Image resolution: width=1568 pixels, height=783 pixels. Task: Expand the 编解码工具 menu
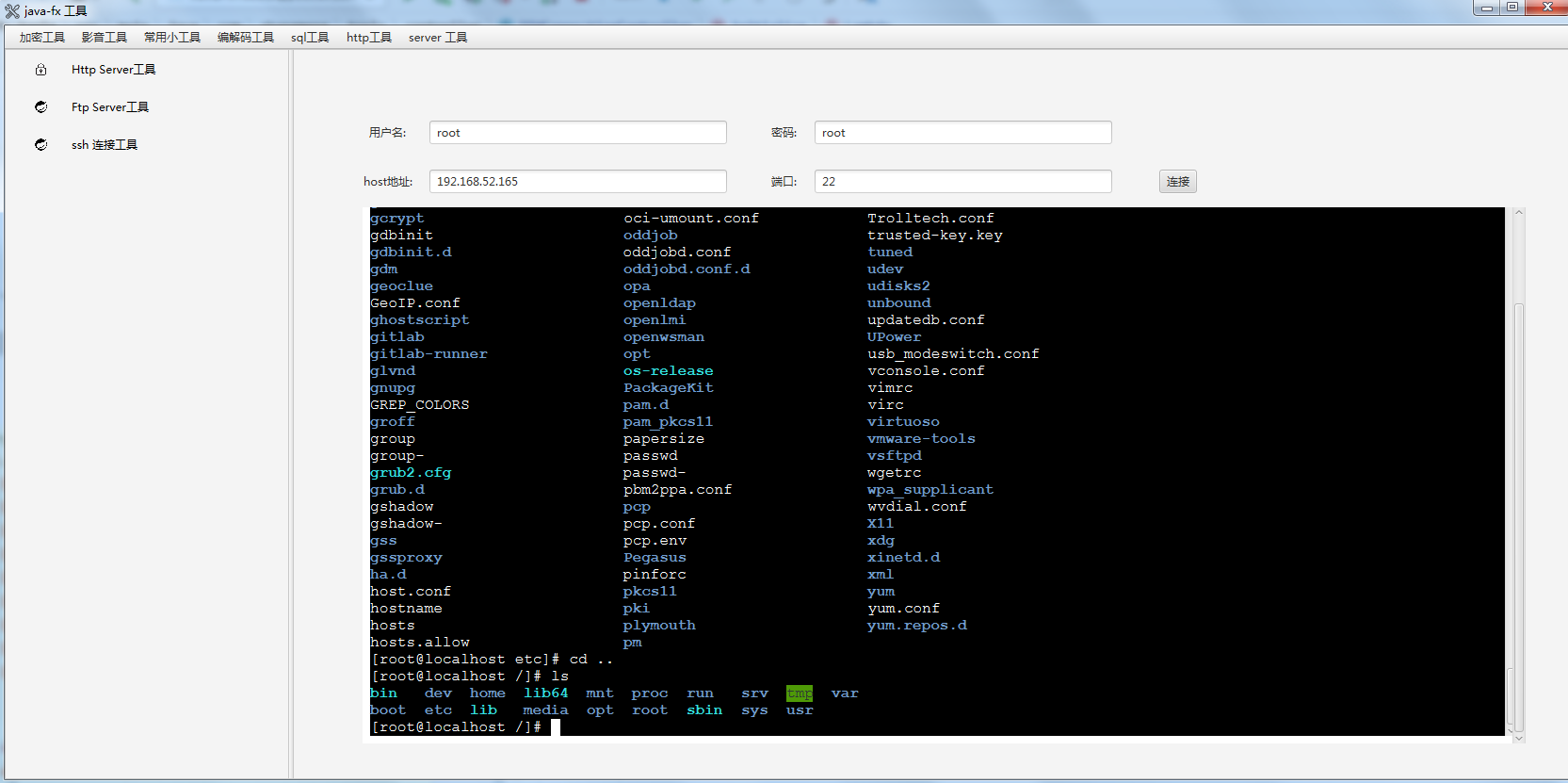tap(245, 38)
